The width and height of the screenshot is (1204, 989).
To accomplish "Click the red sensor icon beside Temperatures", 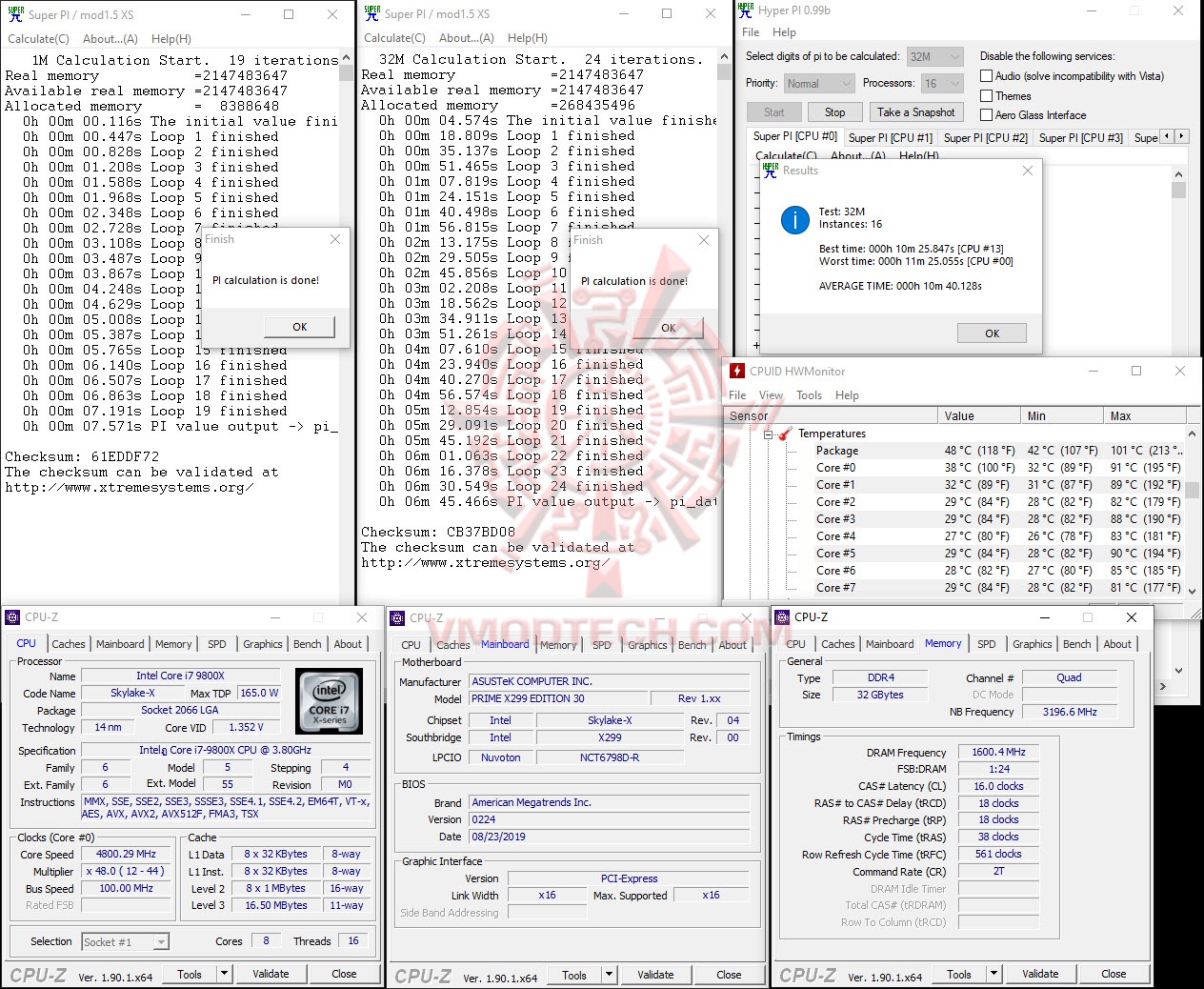I will pos(785,434).
